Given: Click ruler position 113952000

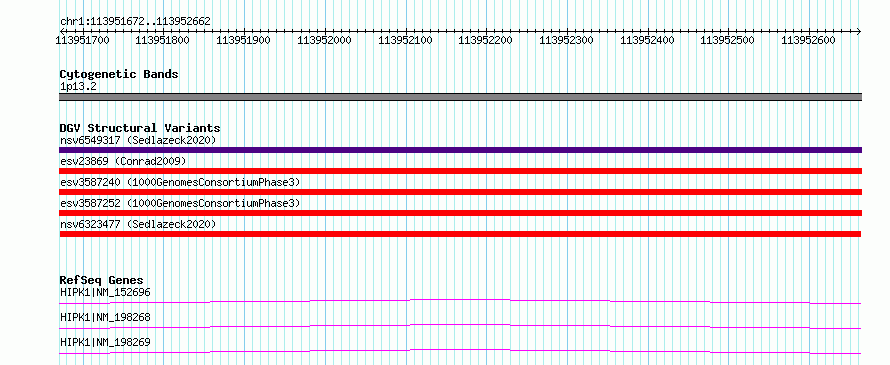Looking at the screenshot, I should [x=325, y=40].
